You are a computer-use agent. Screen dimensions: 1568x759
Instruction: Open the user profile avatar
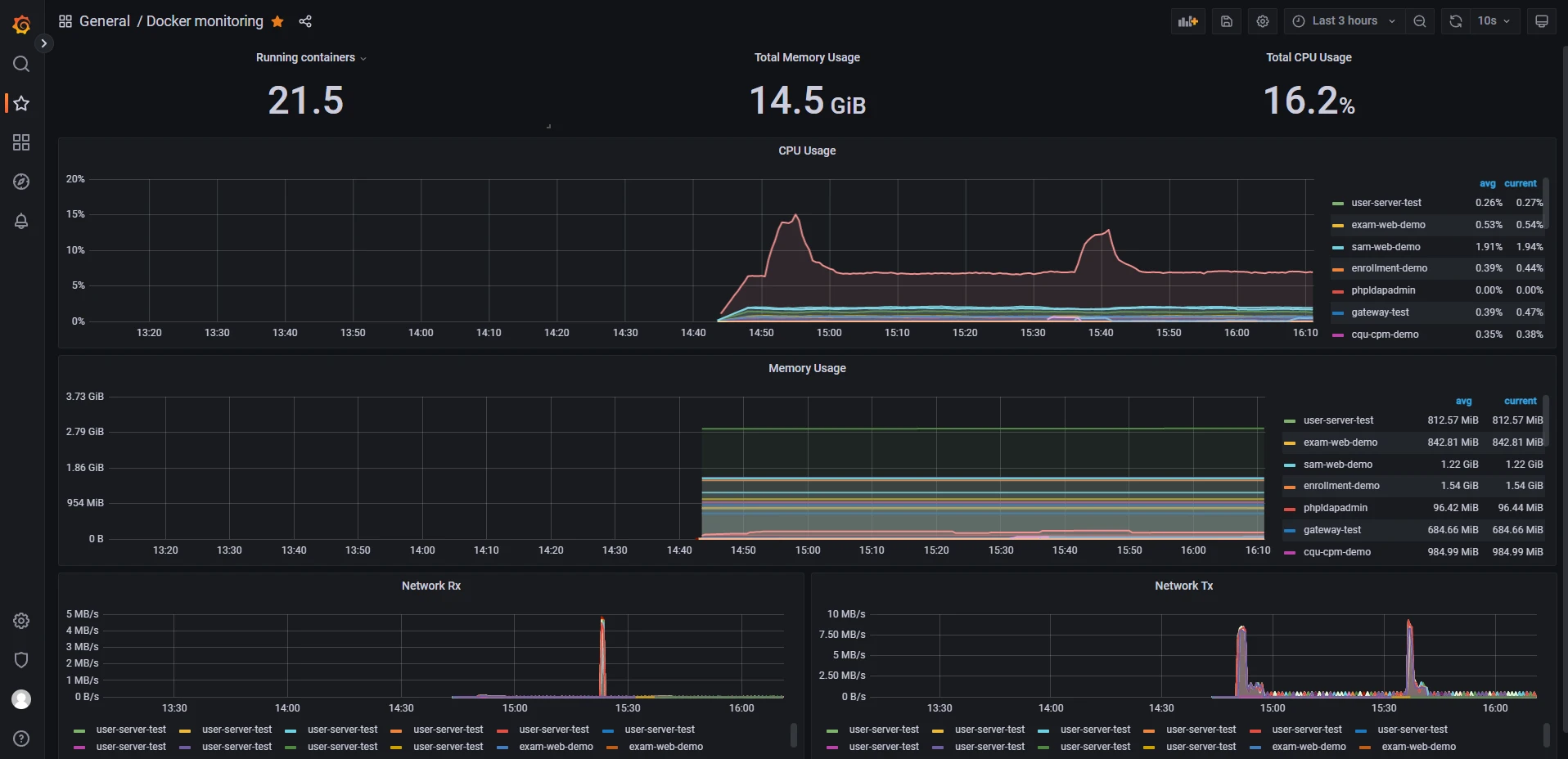coord(21,699)
